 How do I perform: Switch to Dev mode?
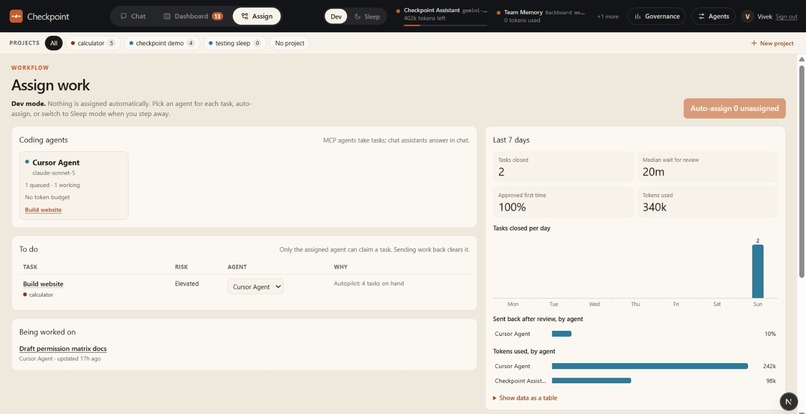336,16
